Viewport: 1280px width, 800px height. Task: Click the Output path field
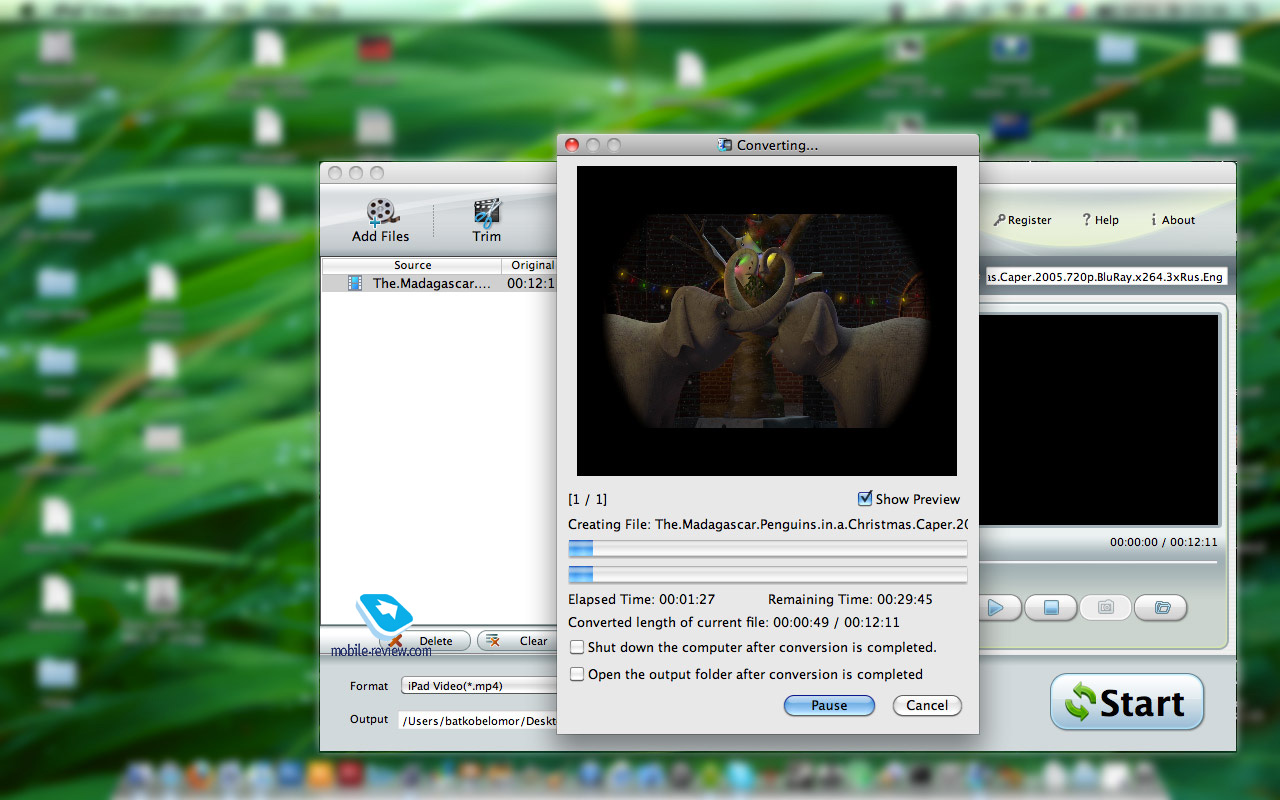pyautogui.click(x=478, y=720)
